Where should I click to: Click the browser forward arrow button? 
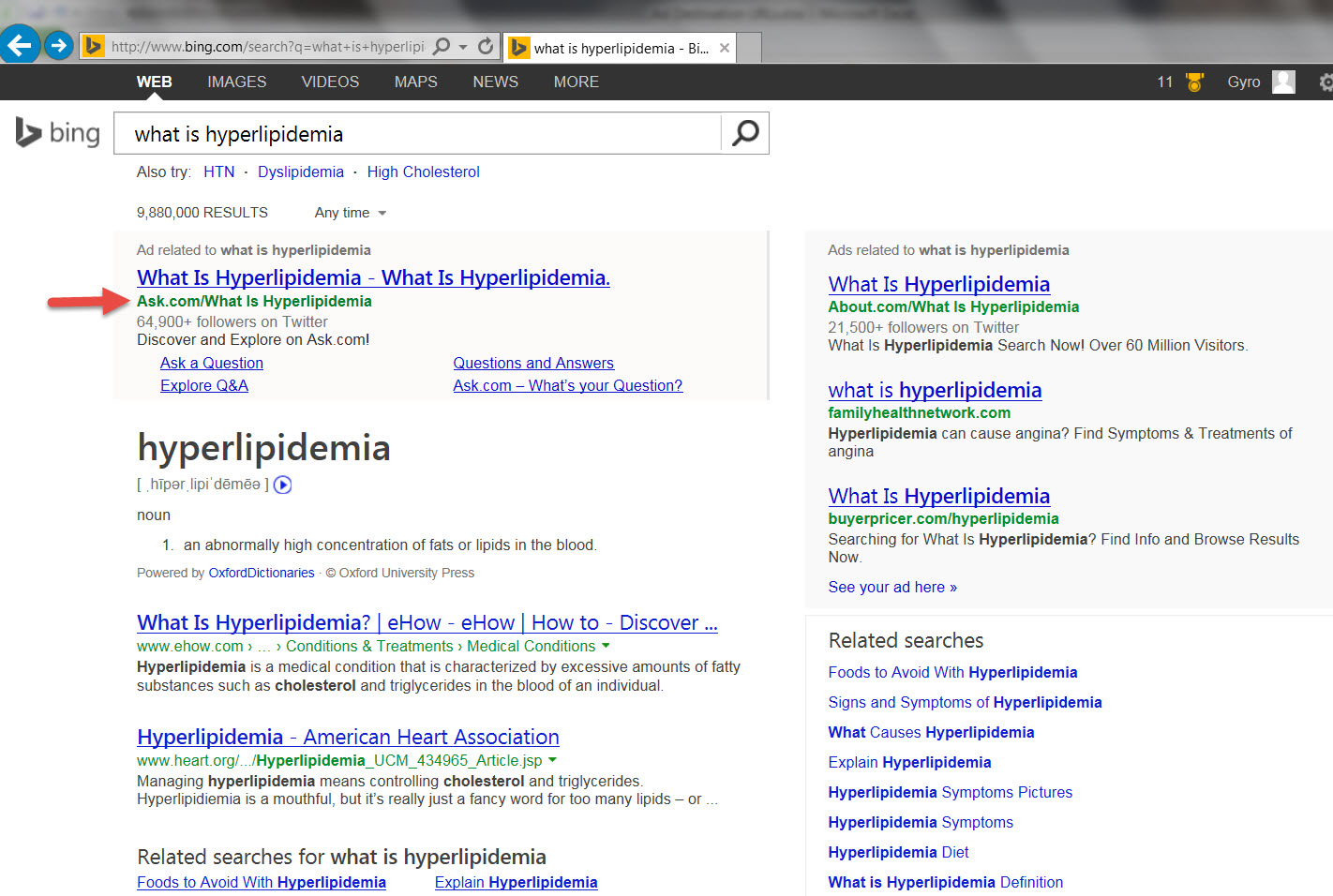click(x=59, y=45)
